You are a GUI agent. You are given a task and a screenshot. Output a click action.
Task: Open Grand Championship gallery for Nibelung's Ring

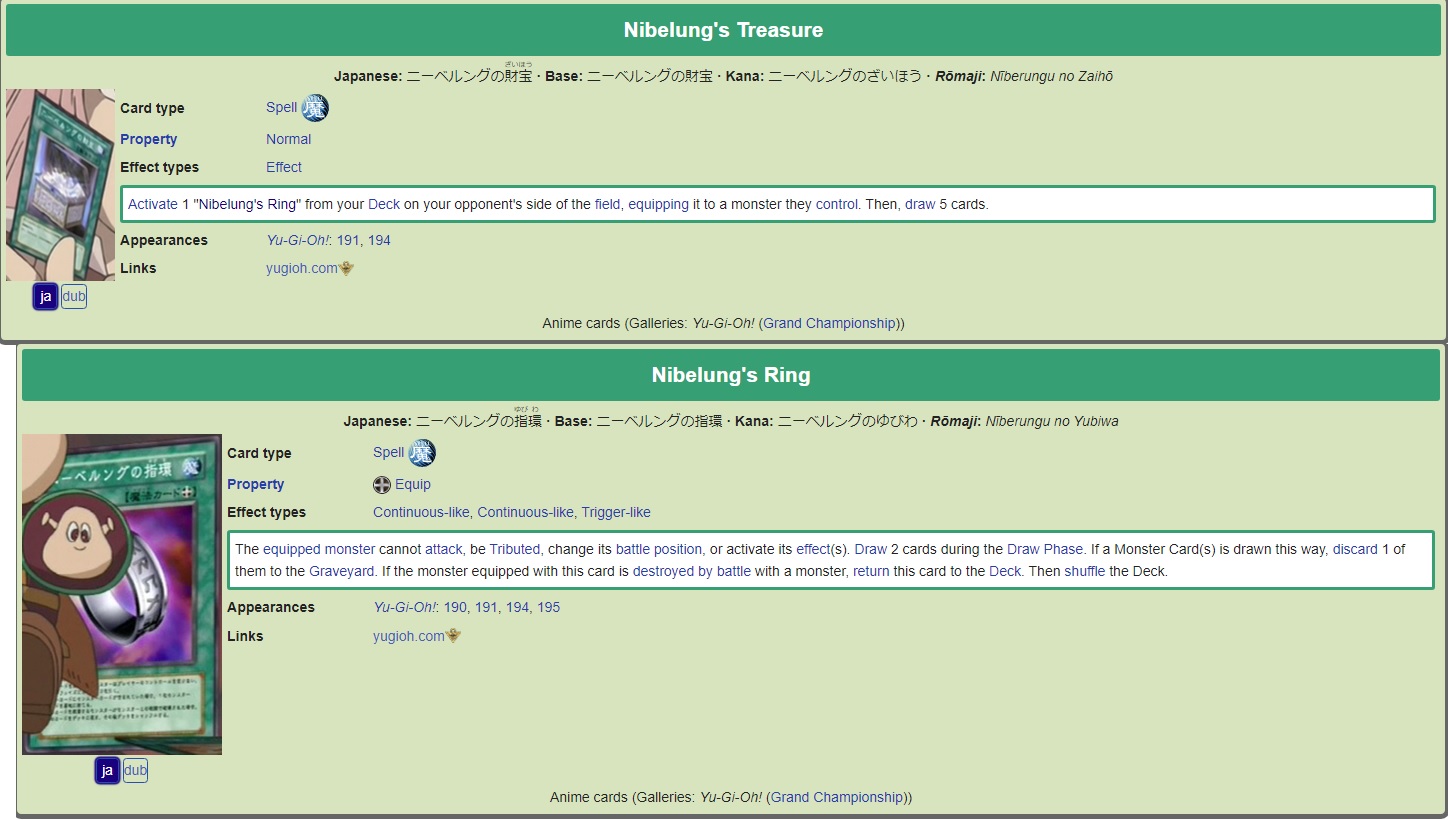tap(837, 797)
